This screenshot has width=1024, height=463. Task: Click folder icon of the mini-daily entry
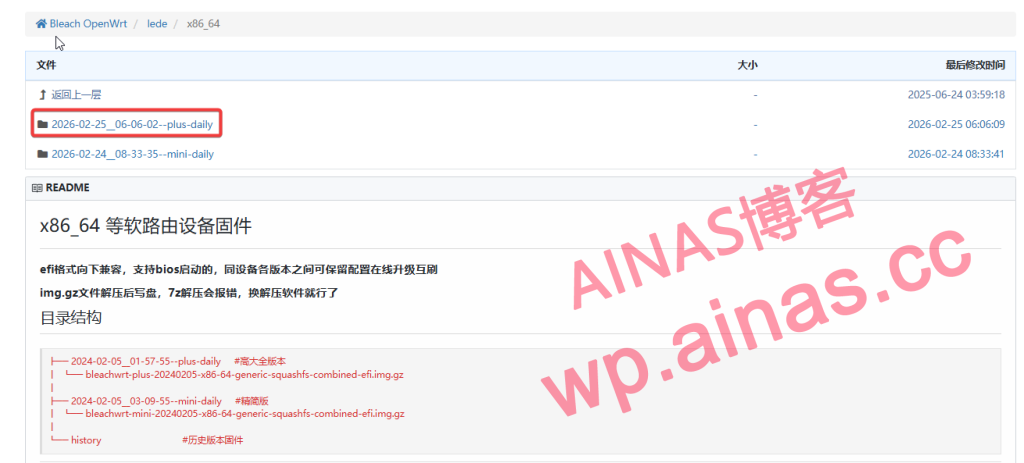pos(42,154)
